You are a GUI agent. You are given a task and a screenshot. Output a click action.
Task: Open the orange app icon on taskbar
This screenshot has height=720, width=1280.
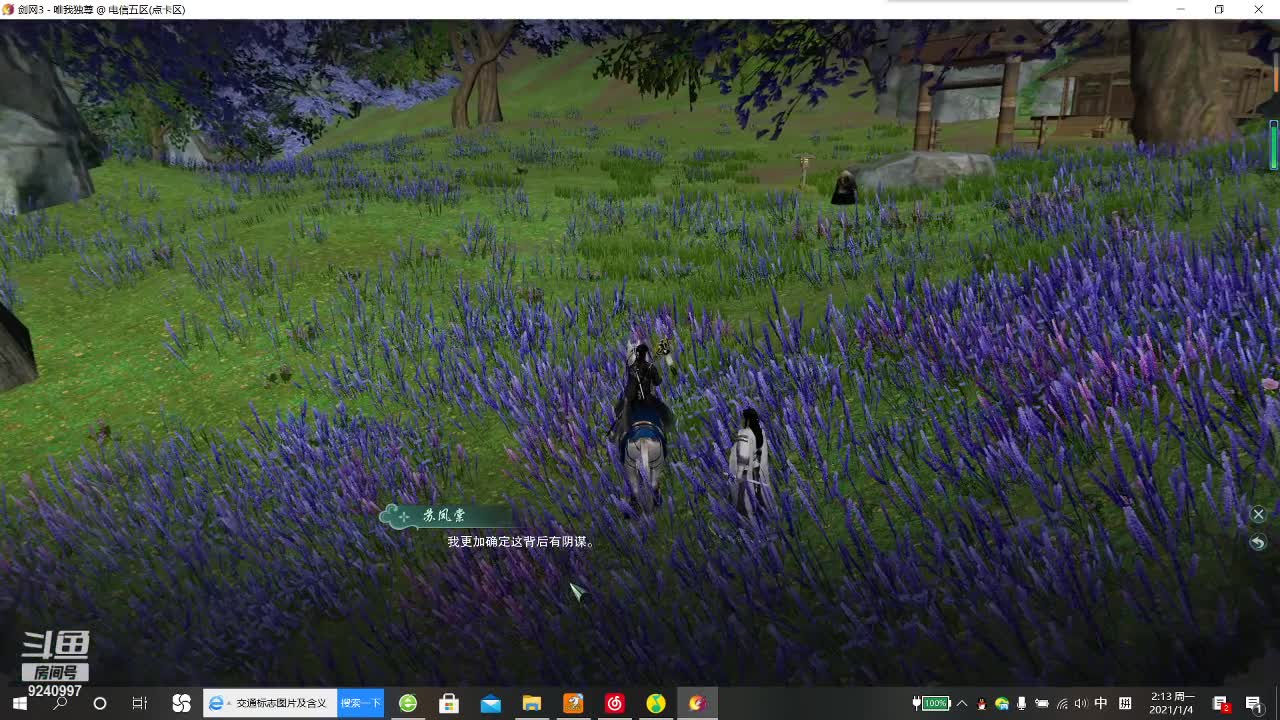pos(573,704)
